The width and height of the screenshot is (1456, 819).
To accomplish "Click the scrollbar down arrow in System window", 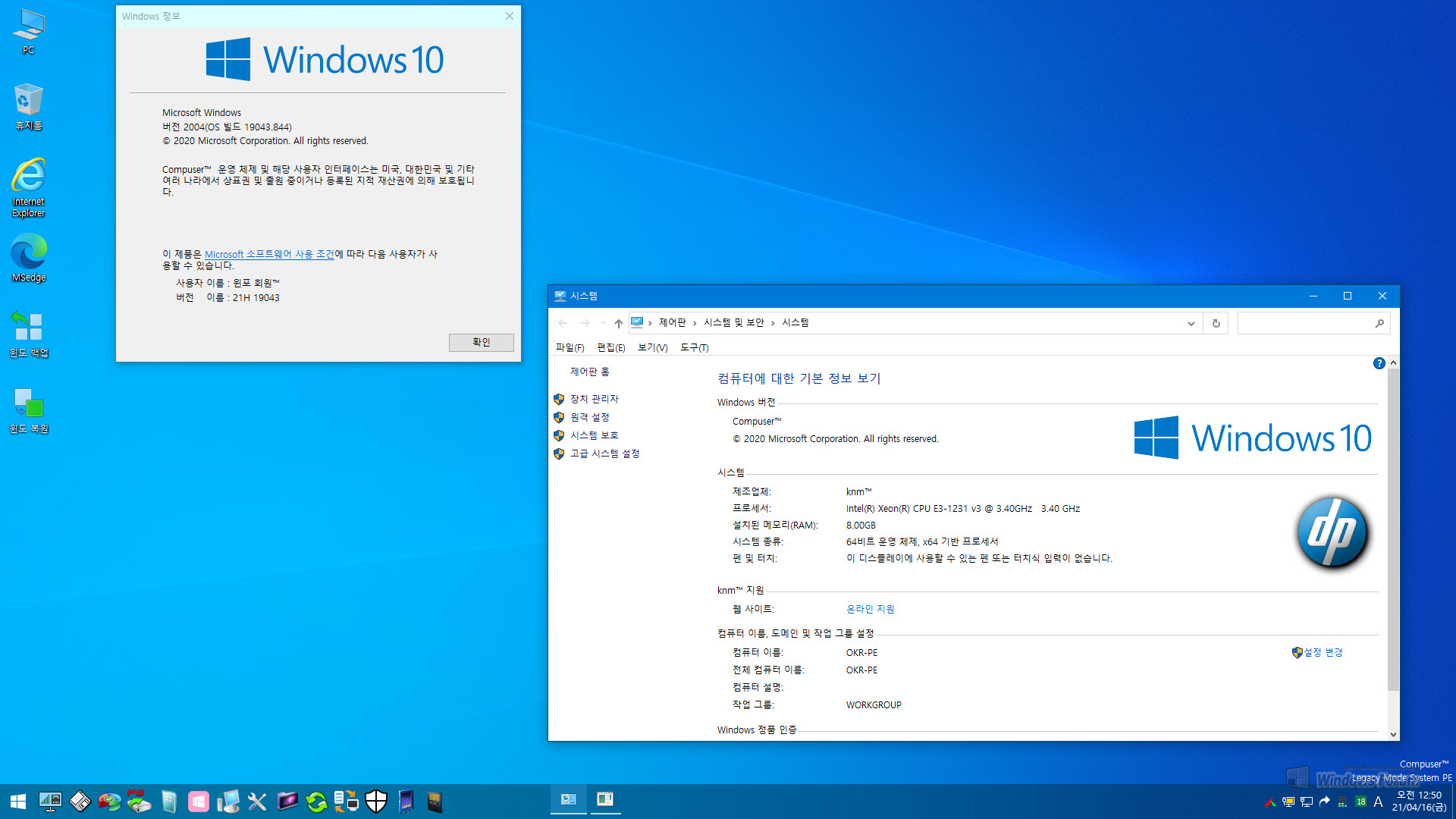I will coord(1393,734).
